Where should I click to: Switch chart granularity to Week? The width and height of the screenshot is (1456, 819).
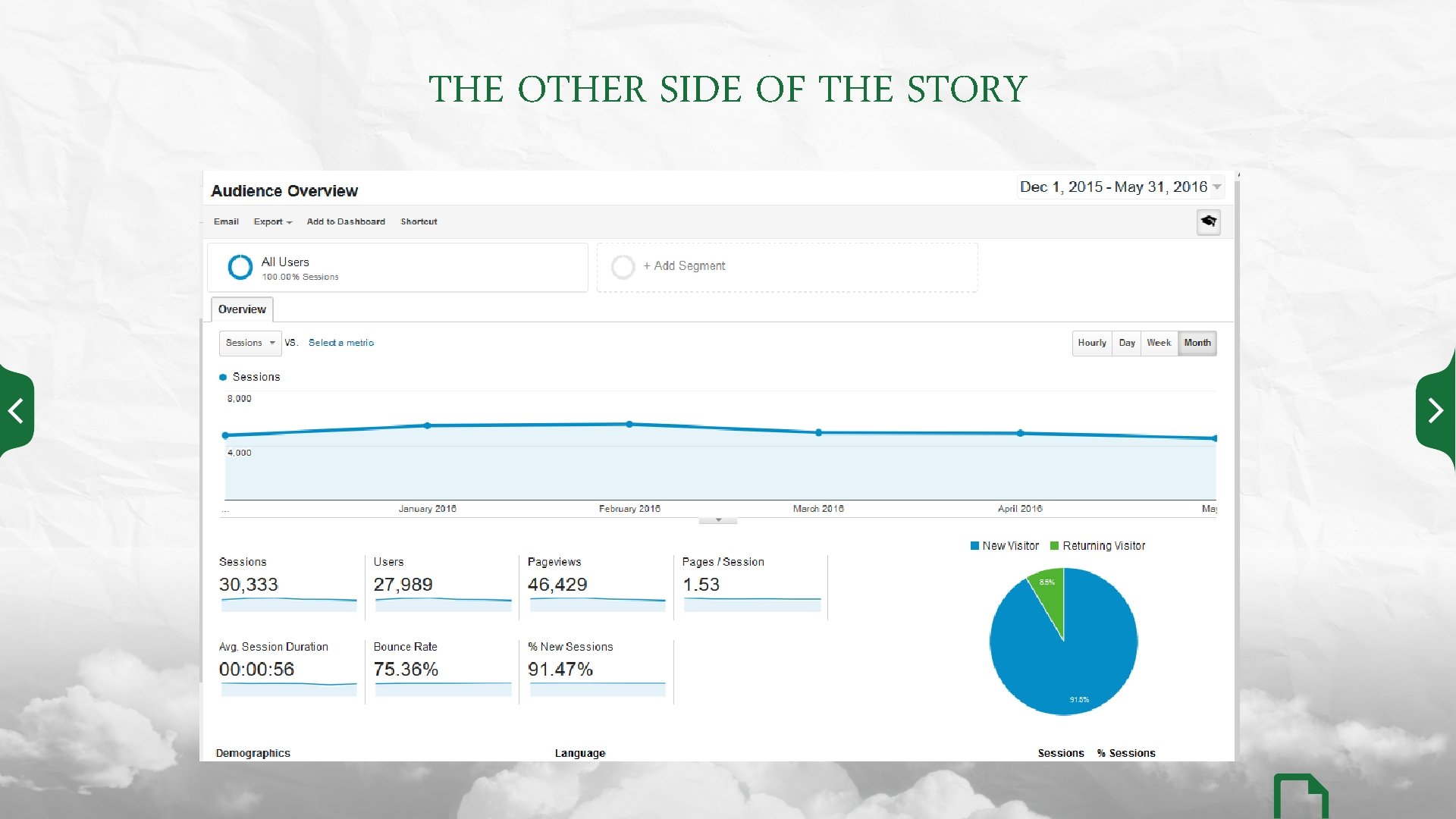1159,343
